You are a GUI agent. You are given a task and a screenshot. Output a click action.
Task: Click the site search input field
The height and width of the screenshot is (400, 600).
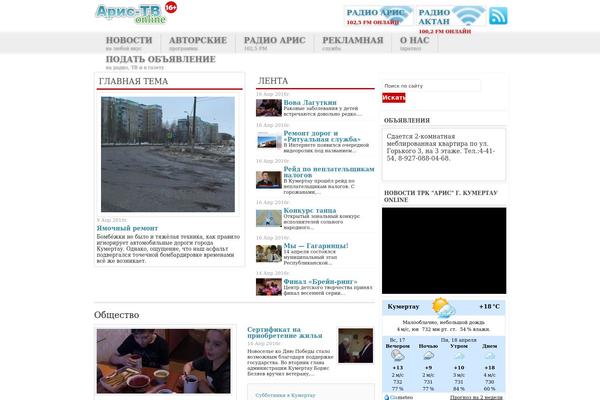[431, 86]
